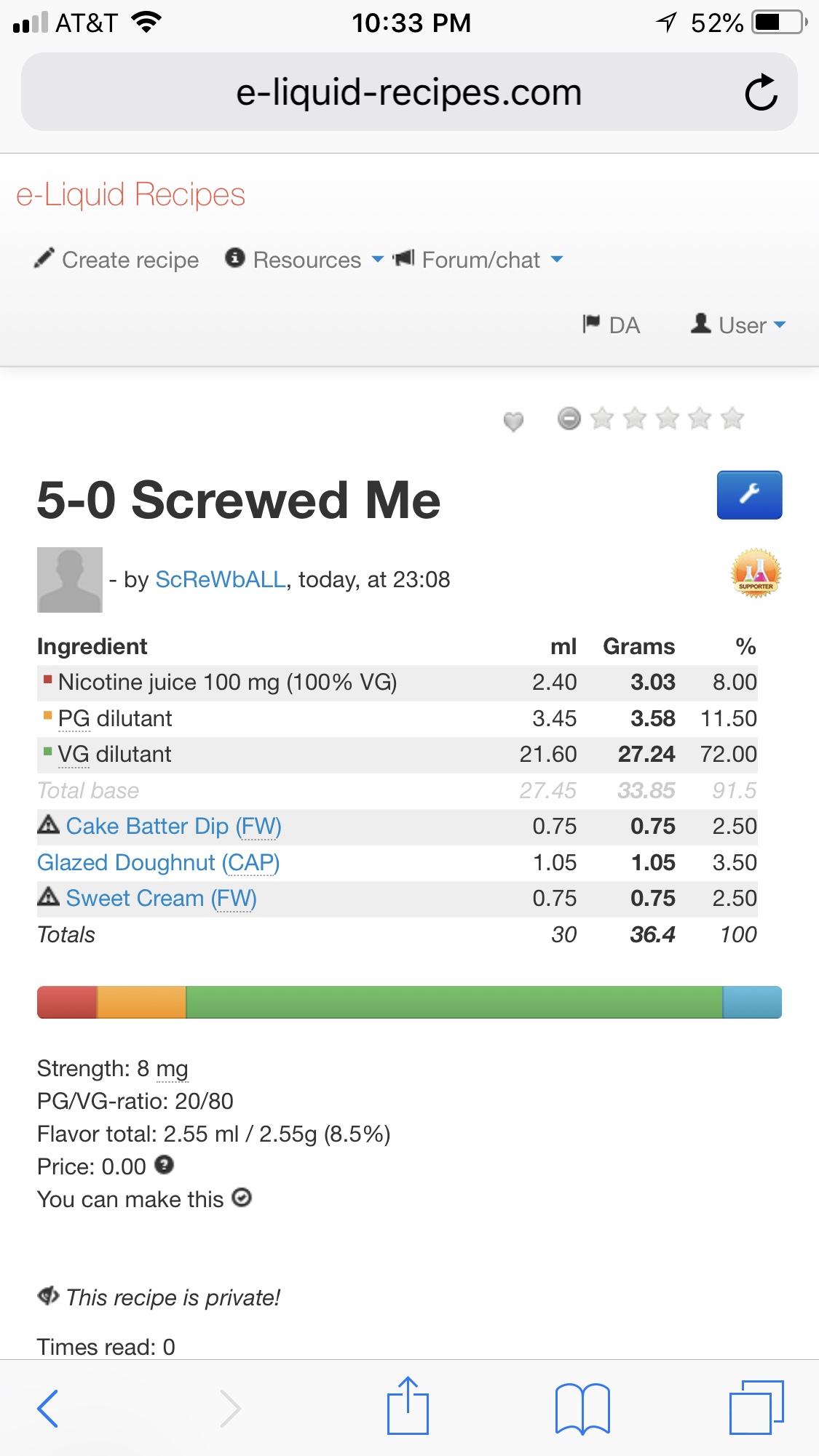Reload the page in Safari
Image resolution: width=819 pixels, height=1456 pixels.
(x=761, y=92)
